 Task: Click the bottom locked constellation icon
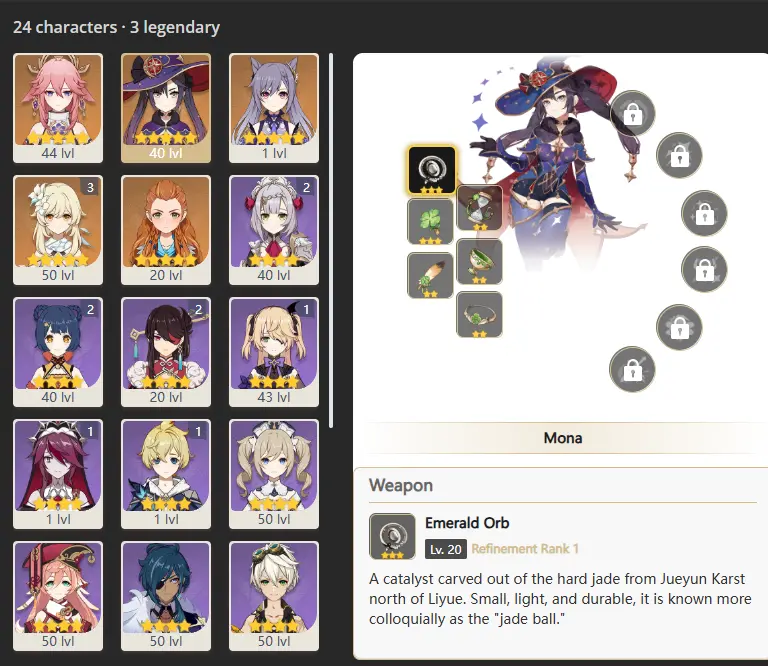pos(632,369)
